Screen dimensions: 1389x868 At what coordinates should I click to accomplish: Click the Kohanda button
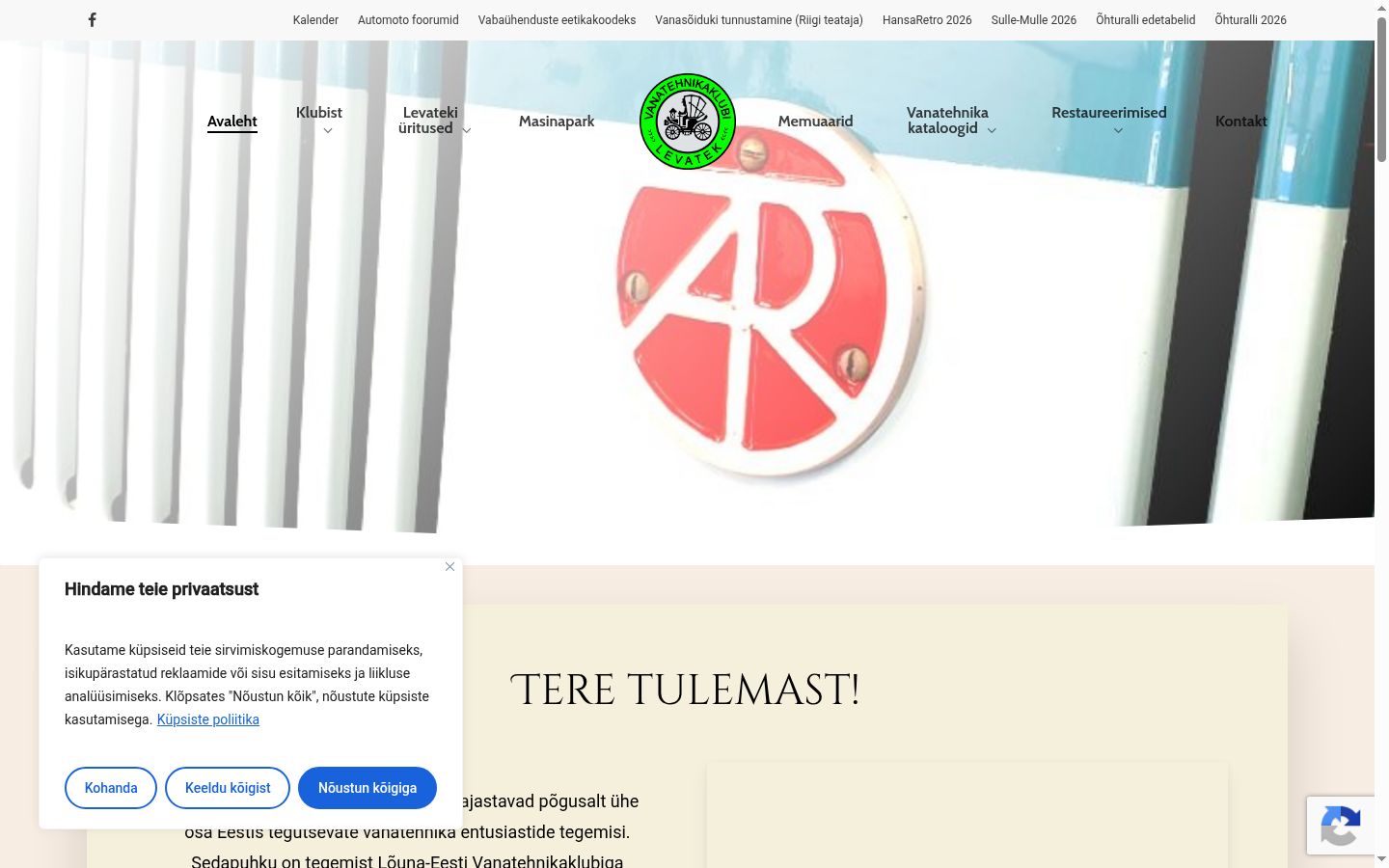click(111, 788)
